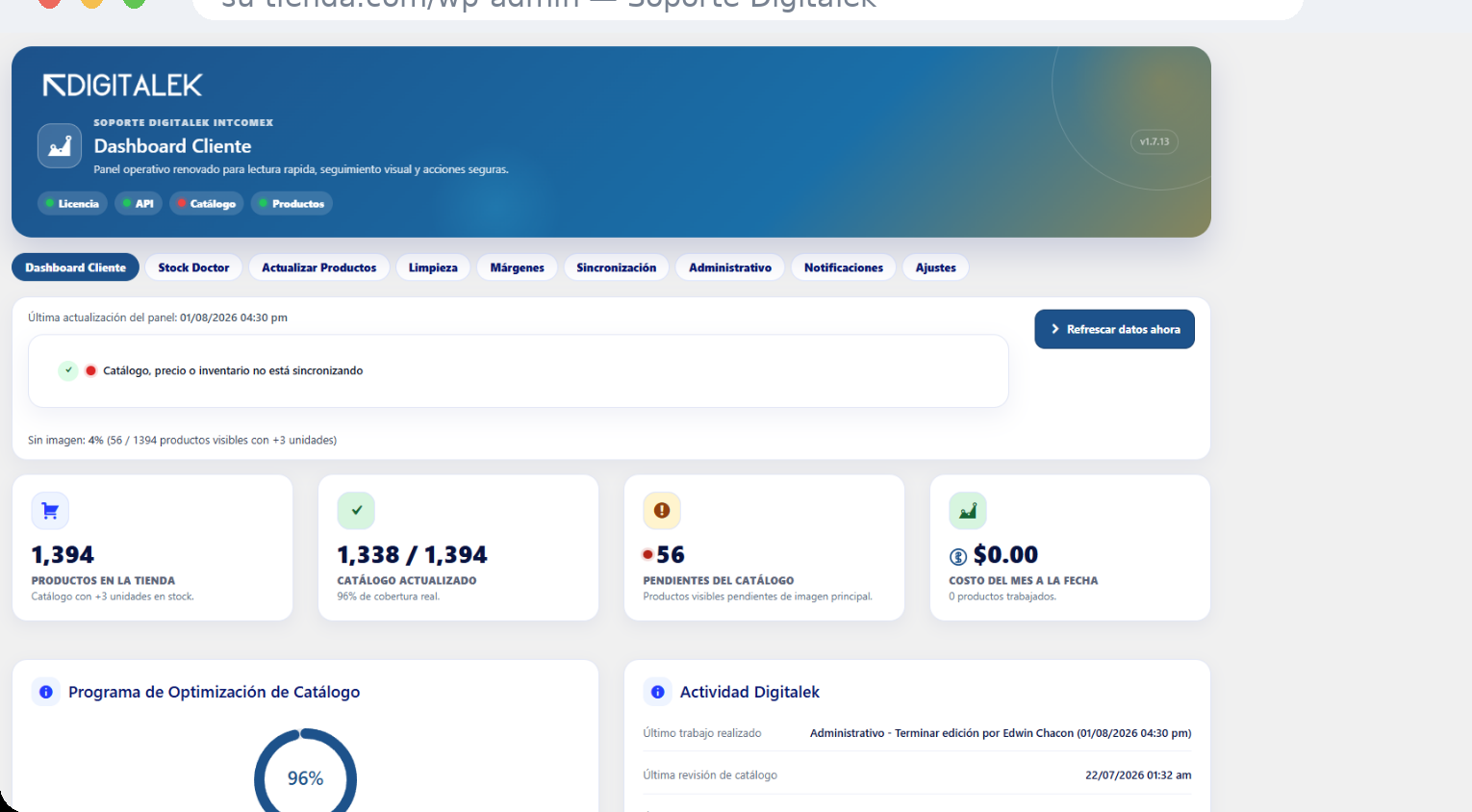The height and width of the screenshot is (812, 1472).
Task: Click the dollar coin icon beside $0.00
Action: coord(958,556)
